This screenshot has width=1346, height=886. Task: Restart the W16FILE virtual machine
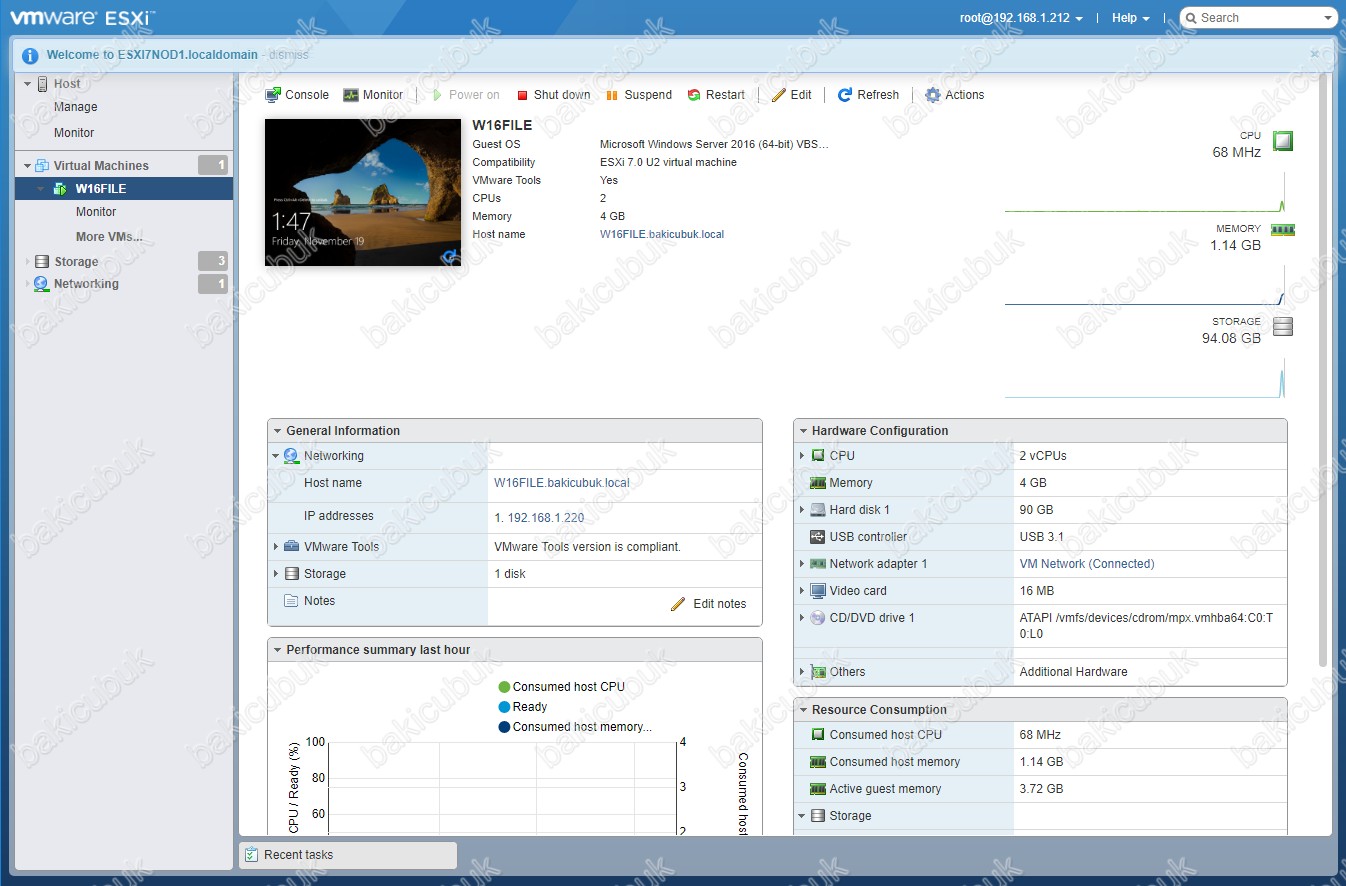(x=716, y=95)
